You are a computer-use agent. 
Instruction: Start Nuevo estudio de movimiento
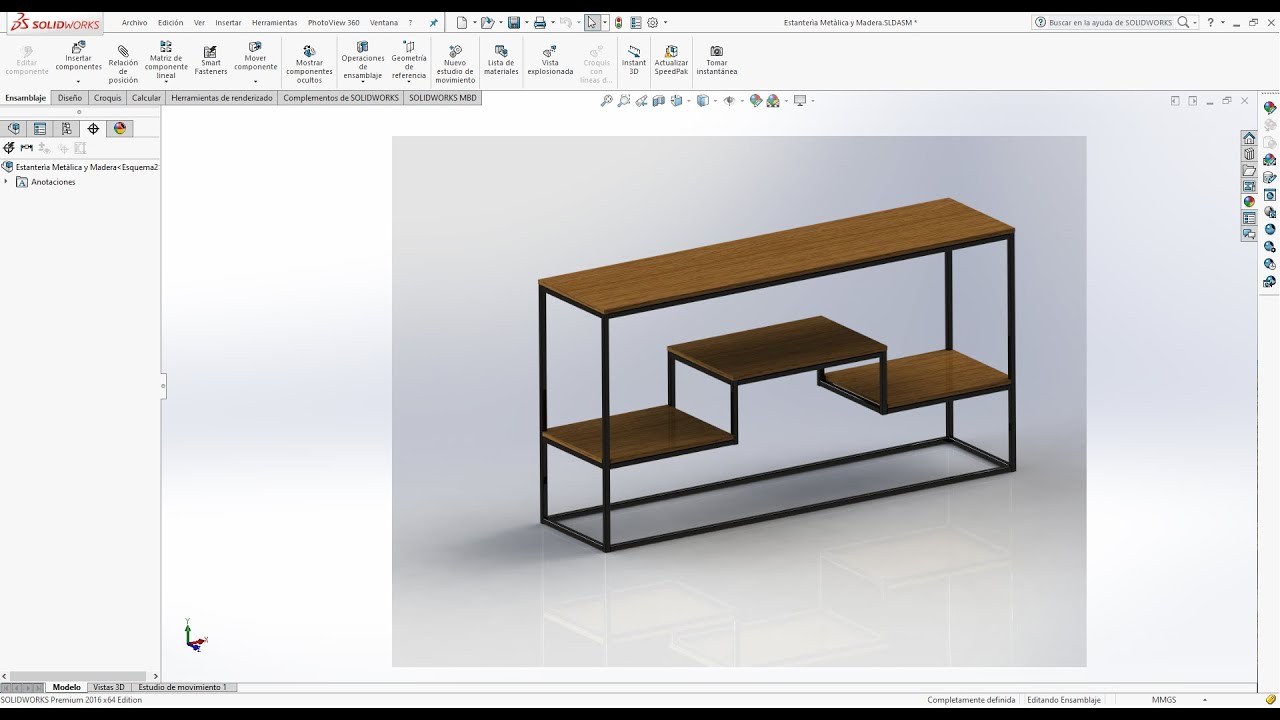[455, 63]
